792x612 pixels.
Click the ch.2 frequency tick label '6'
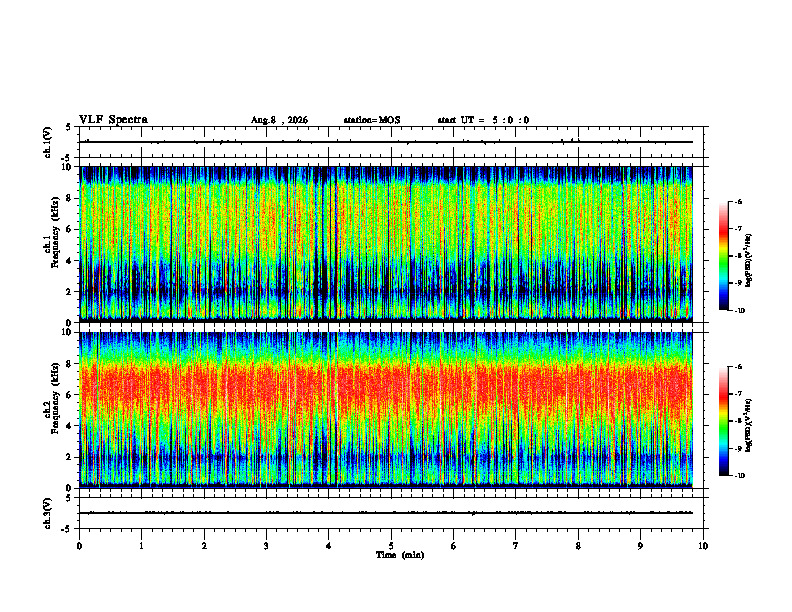pyautogui.click(x=70, y=395)
